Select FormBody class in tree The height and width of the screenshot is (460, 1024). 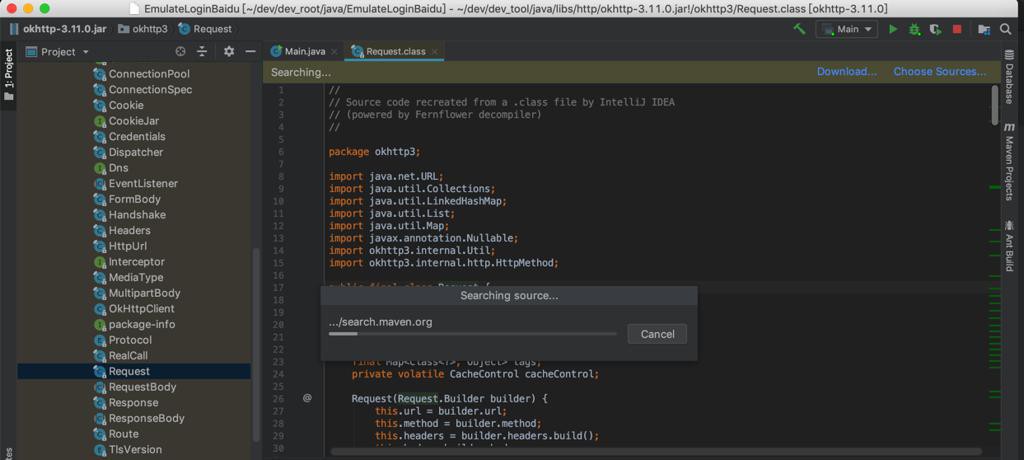(x=127, y=199)
